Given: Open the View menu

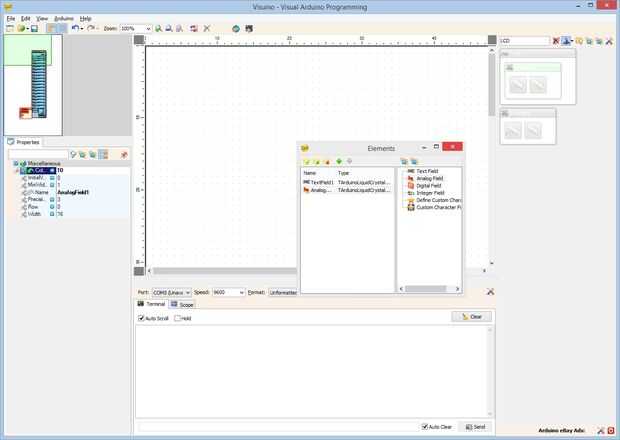Looking at the screenshot, I should click(42, 19).
